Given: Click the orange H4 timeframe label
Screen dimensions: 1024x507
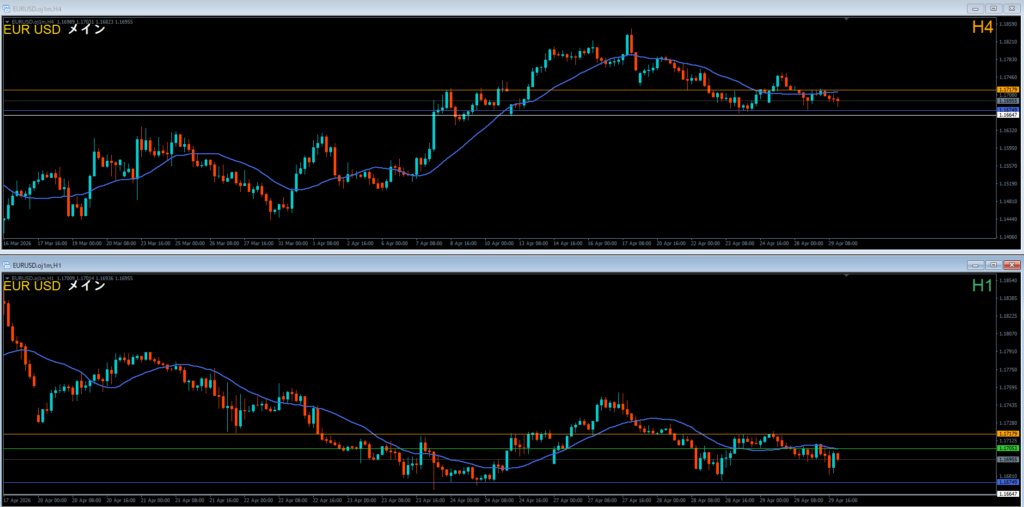Looking at the screenshot, I should 982,28.
